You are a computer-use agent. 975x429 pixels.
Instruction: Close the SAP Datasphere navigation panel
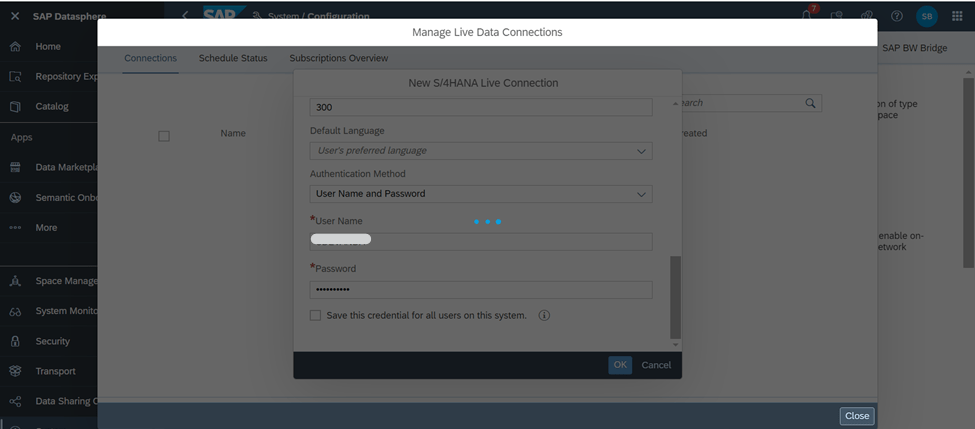(15, 16)
